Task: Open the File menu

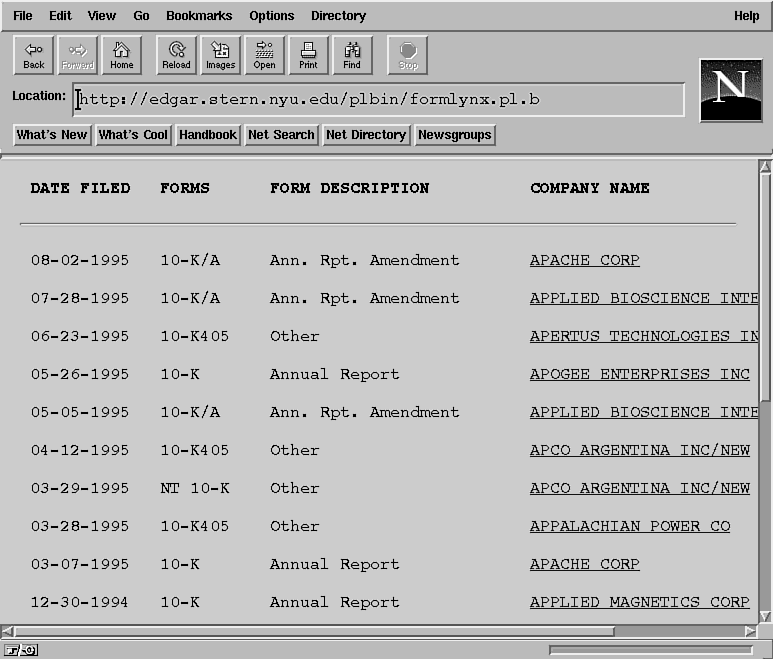Action: (22, 16)
